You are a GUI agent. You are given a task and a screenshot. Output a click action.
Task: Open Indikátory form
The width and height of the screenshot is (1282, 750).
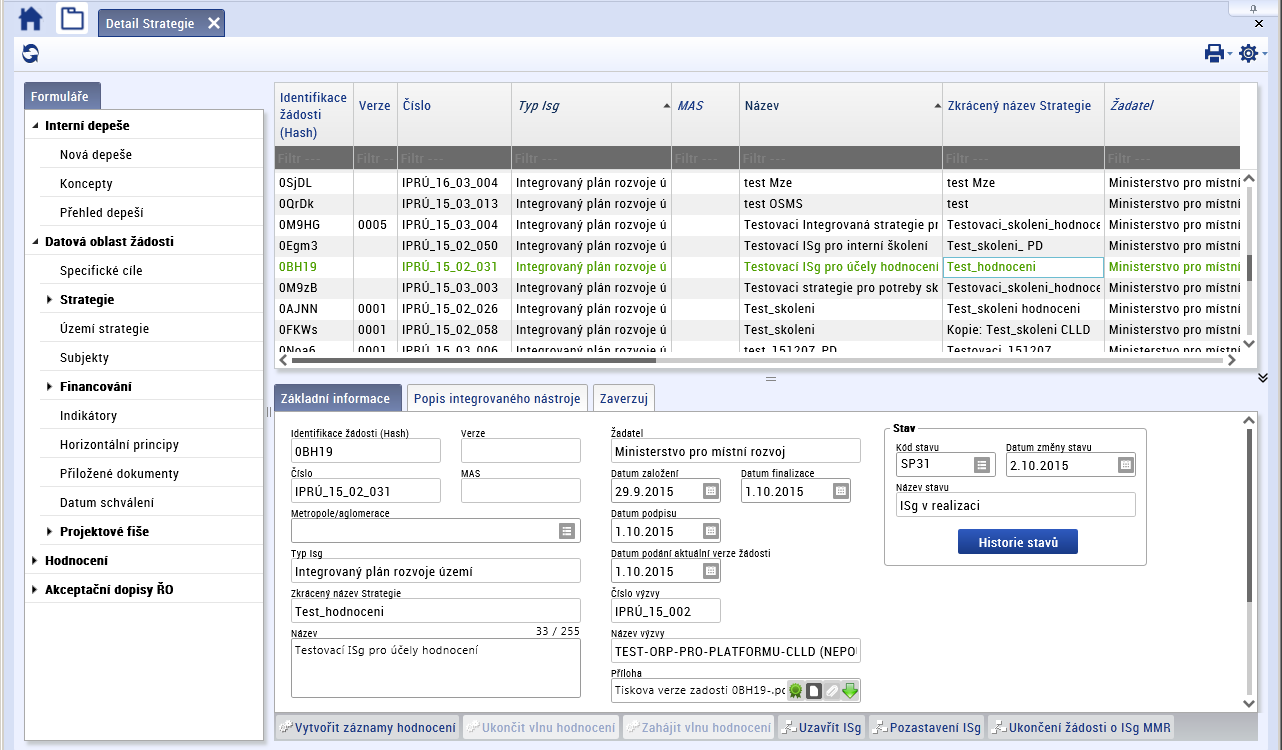[88, 416]
